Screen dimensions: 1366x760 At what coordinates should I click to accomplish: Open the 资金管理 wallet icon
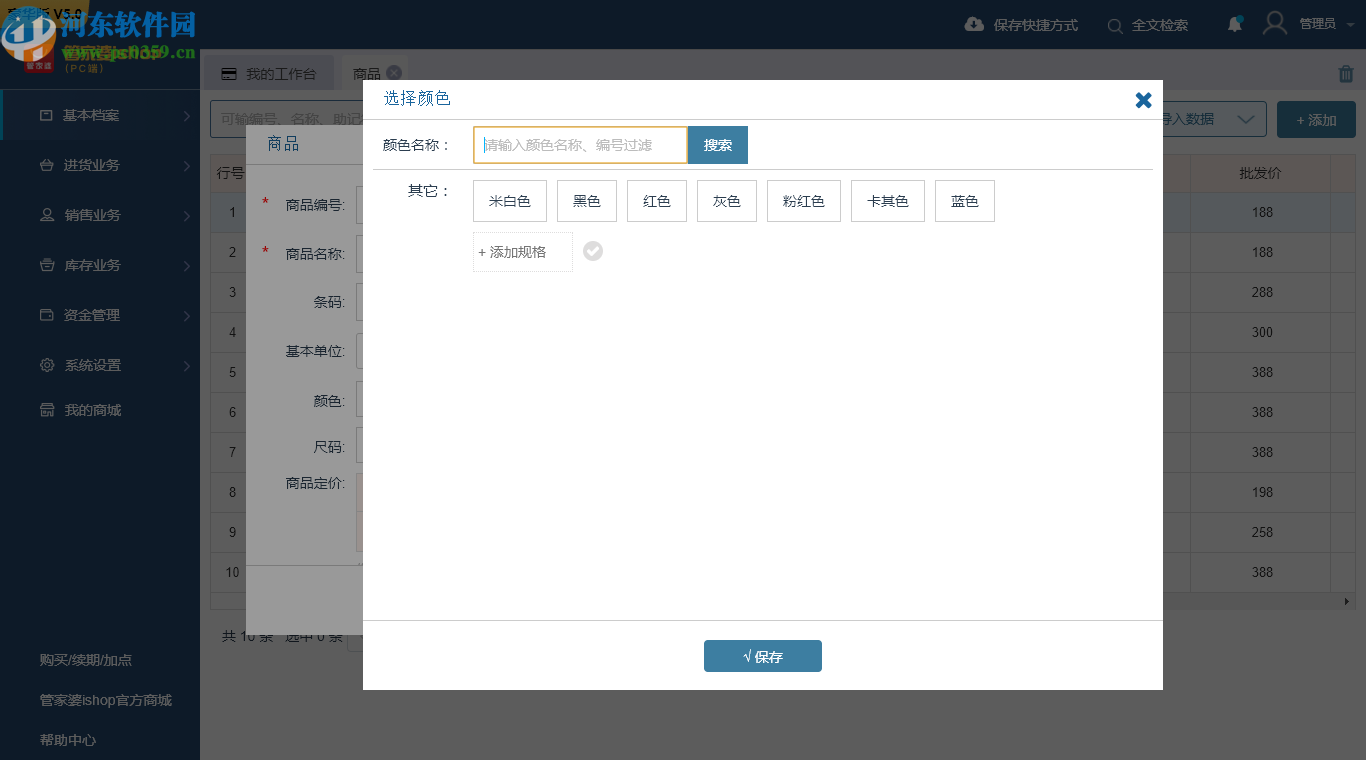click(44, 315)
